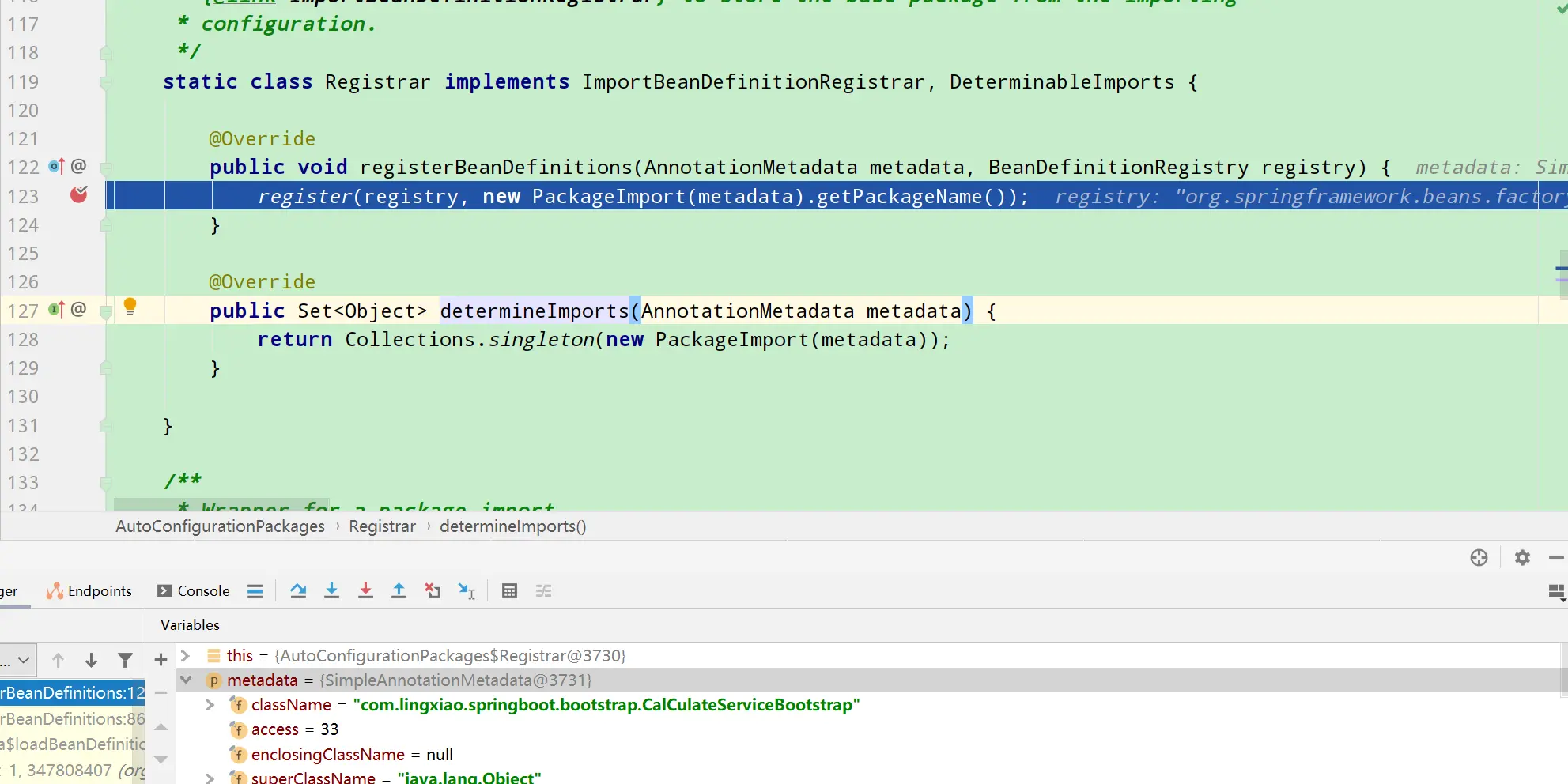This screenshot has height=784, width=1568.
Task: Click the Trace Current Stream Chain icon
Action: point(544,591)
